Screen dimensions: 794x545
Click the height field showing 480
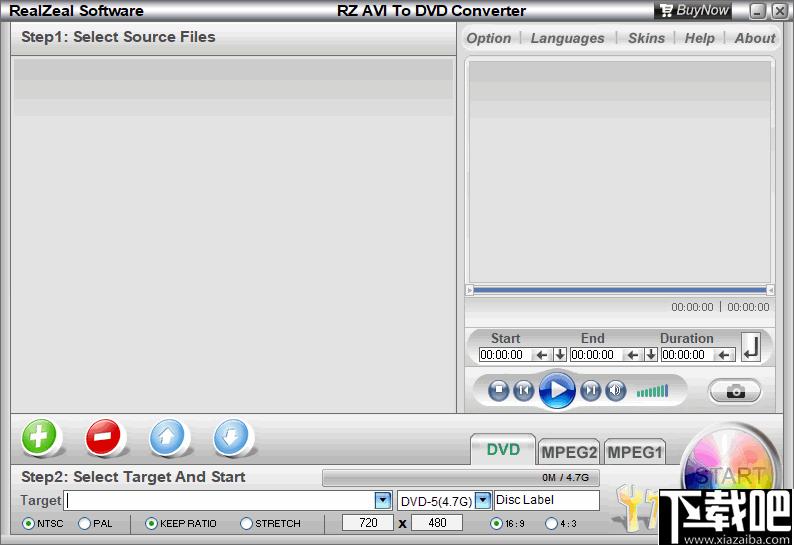pos(437,523)
